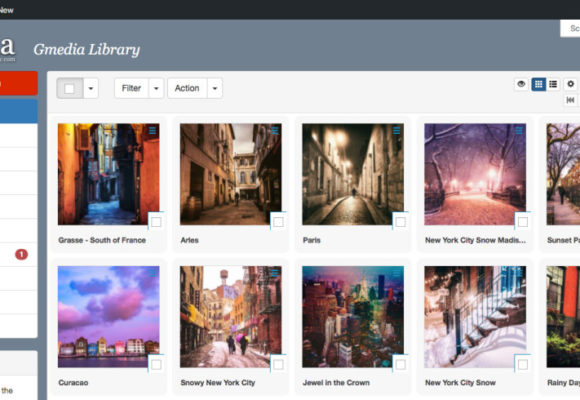This screenshot has height=400, width=580.
Task: Expand the Action dropdown arrow
Action: [215, 88]
